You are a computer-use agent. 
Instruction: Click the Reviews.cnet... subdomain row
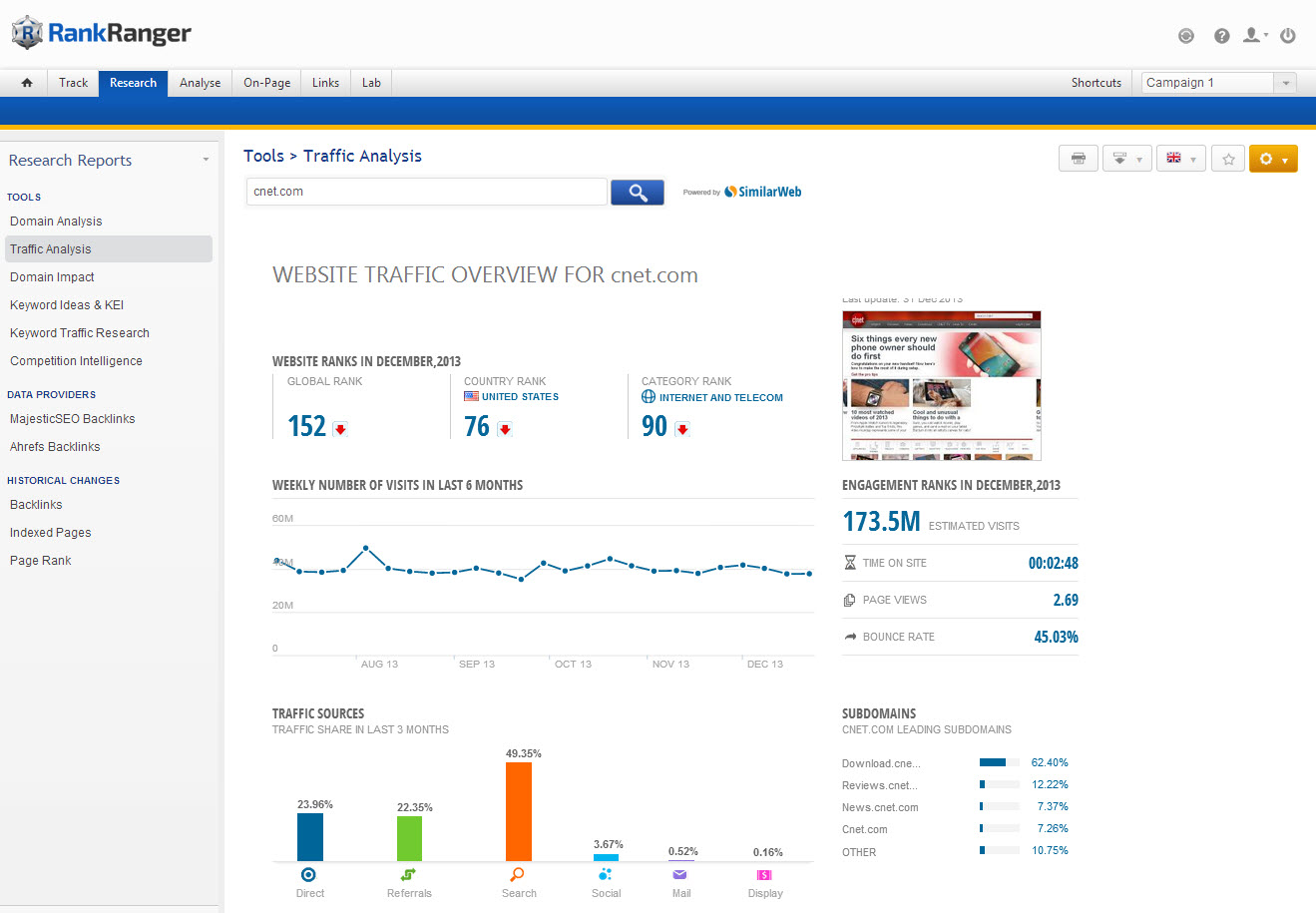pos(955,785)
